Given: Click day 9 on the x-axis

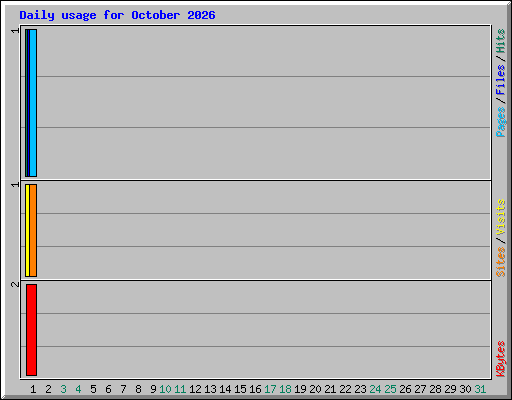Looking at the screenshot, I should point(153,389).
